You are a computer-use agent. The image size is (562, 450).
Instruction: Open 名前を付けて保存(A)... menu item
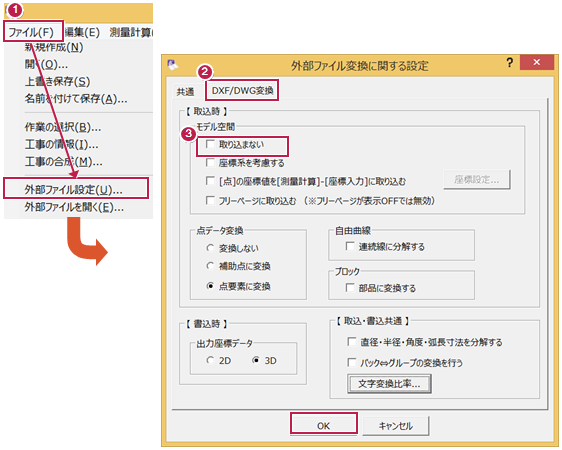click(76, 98)
